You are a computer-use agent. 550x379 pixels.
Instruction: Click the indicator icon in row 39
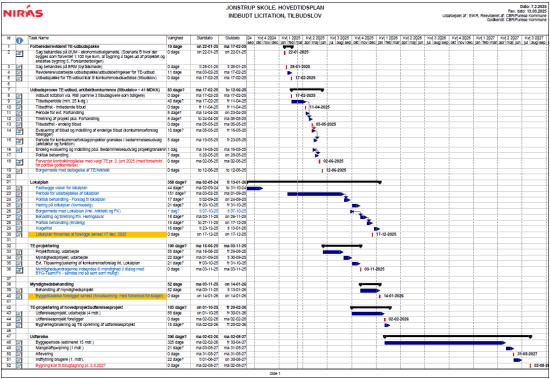coord(19,291)
